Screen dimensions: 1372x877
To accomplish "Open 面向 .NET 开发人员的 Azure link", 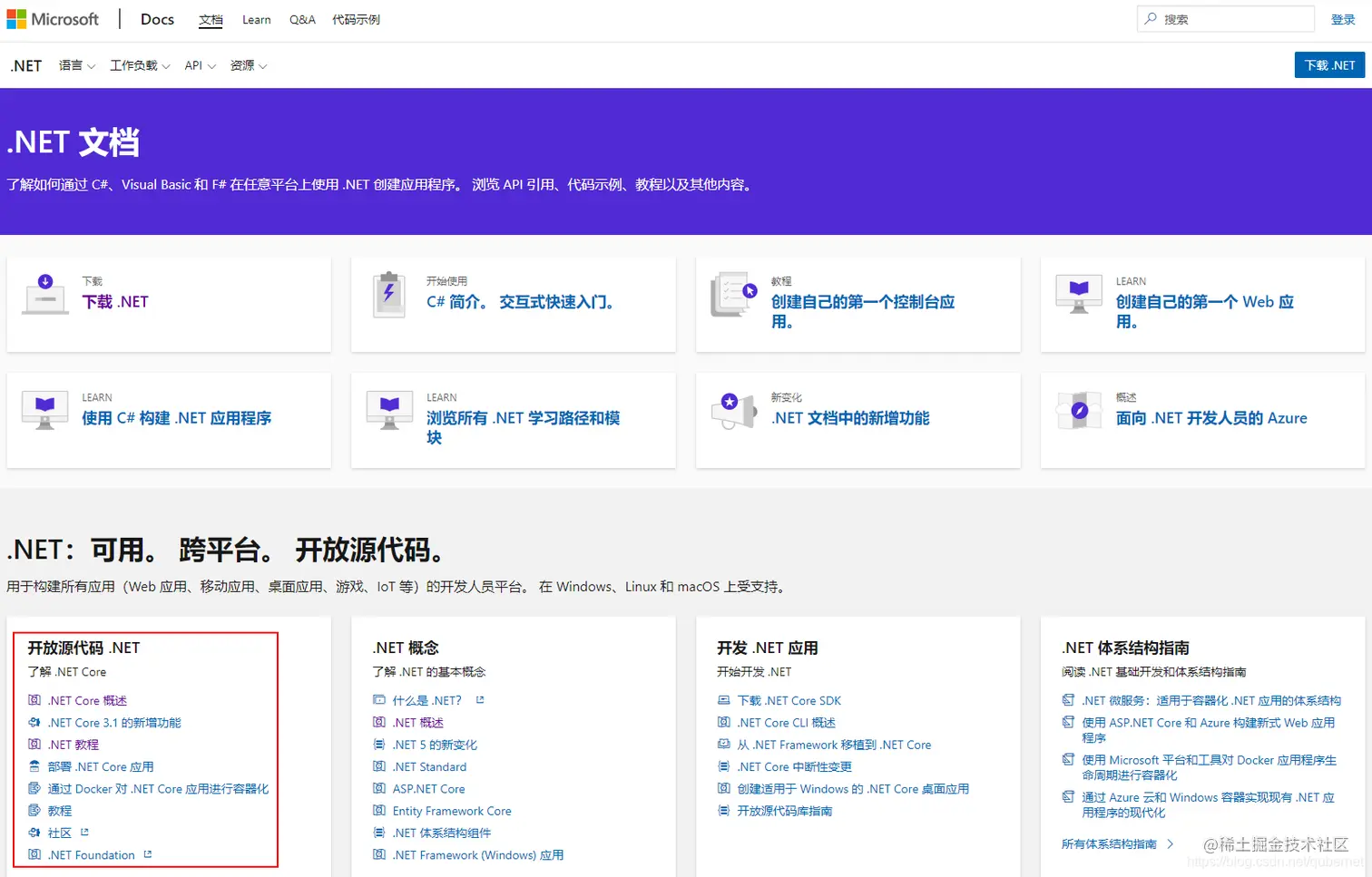I will pos(1211,418).
